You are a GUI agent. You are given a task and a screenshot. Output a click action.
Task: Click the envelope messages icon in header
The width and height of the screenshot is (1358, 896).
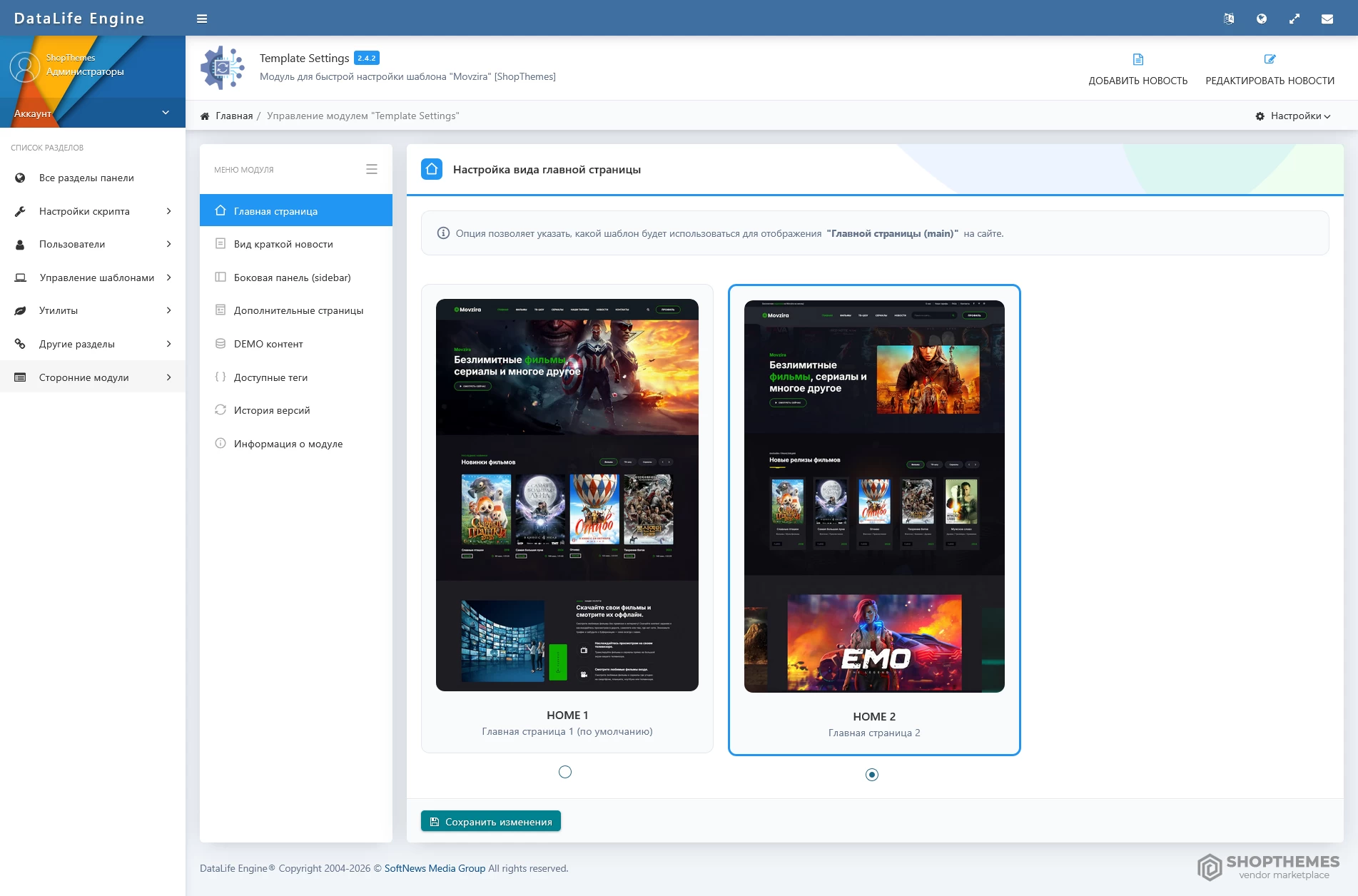click(1327, 19)
